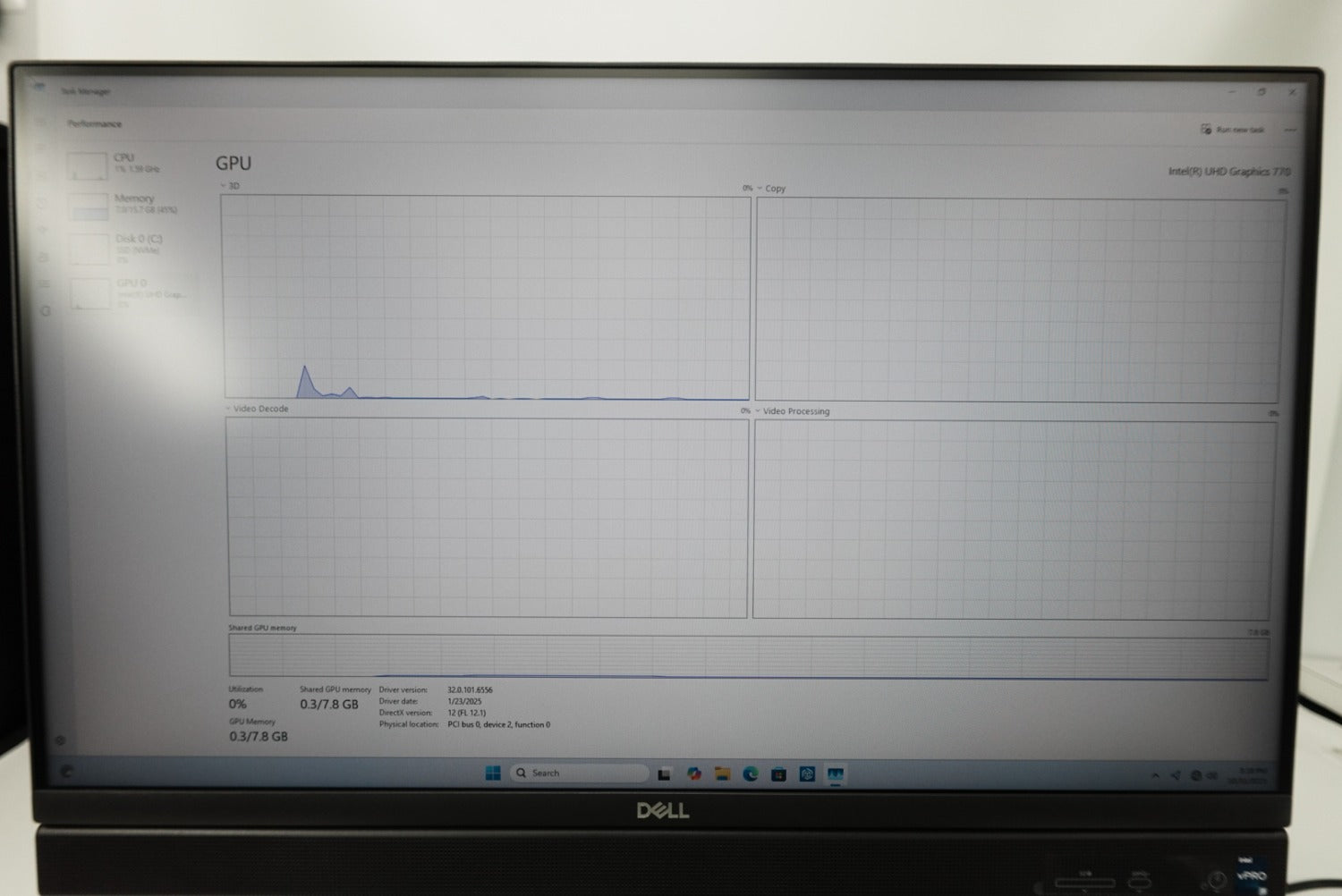Screen dimensions: 1342x896
Task: Click the Windows Start button
Action: (x=493, y=773)
